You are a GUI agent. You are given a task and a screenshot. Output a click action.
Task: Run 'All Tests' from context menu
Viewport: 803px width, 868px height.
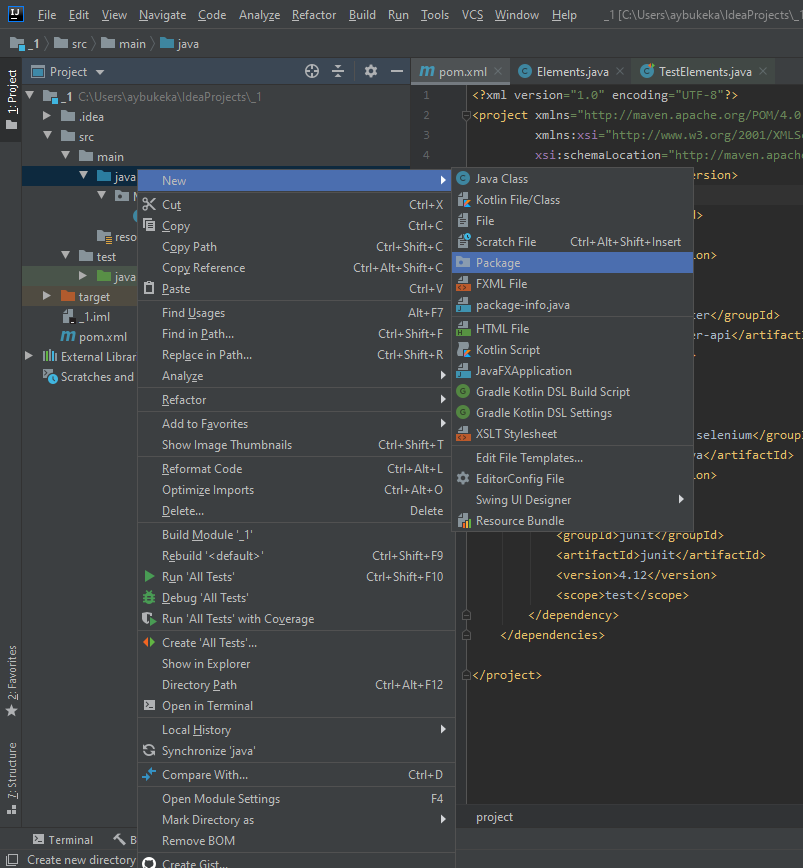click(x=296, y=577)
